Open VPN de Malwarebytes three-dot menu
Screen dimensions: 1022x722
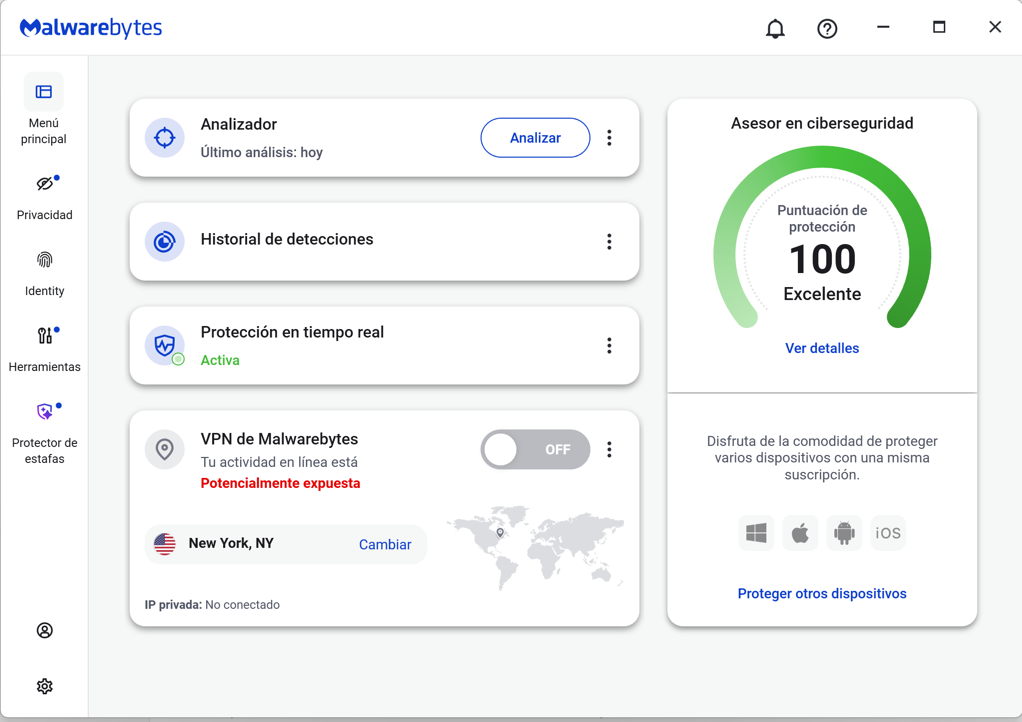click(x=609, y=449)
